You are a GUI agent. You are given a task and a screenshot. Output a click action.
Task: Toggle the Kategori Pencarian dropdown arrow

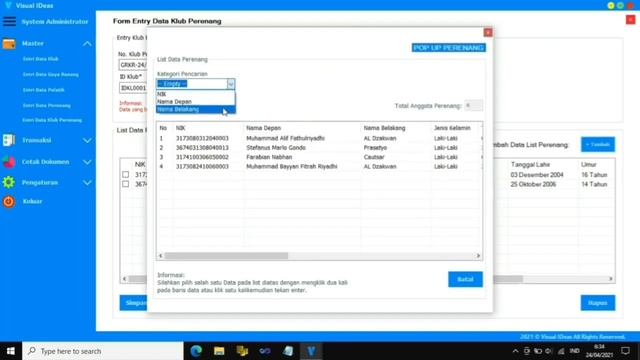[231, 84]
